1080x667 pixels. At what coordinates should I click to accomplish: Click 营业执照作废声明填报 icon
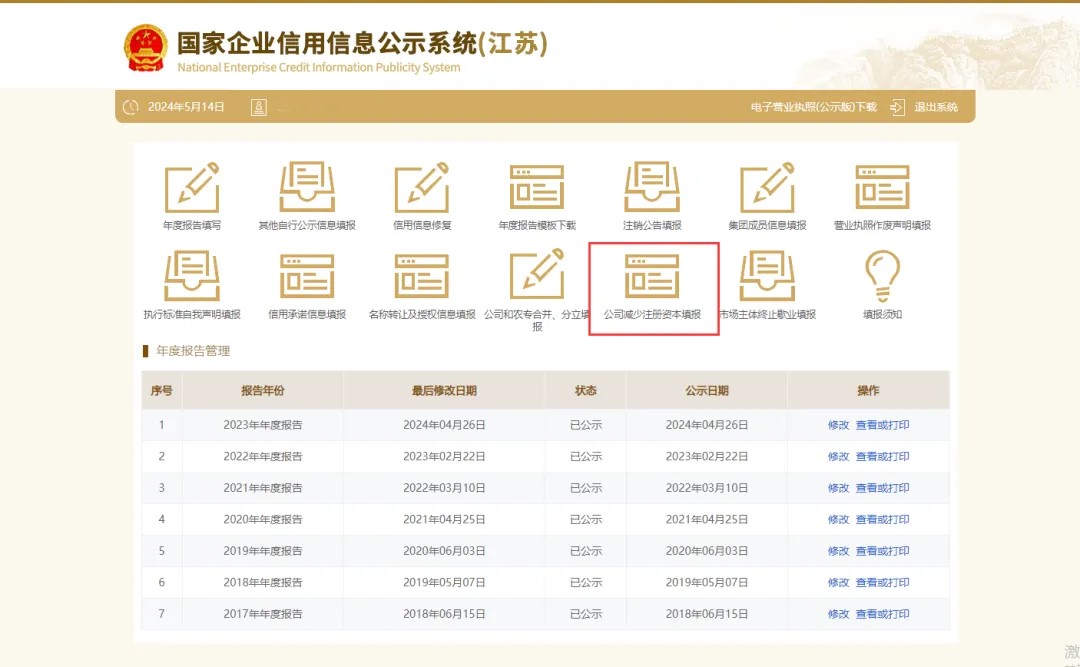point(882,188)
